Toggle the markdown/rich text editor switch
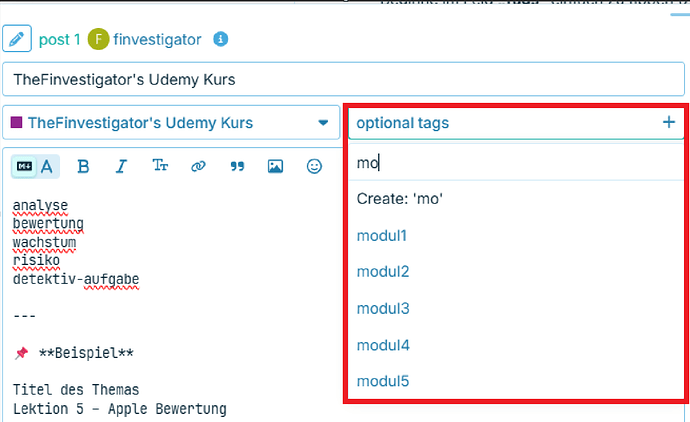Image resolution: width=690 pixels, height=422 pixels. tap(35, 166)
